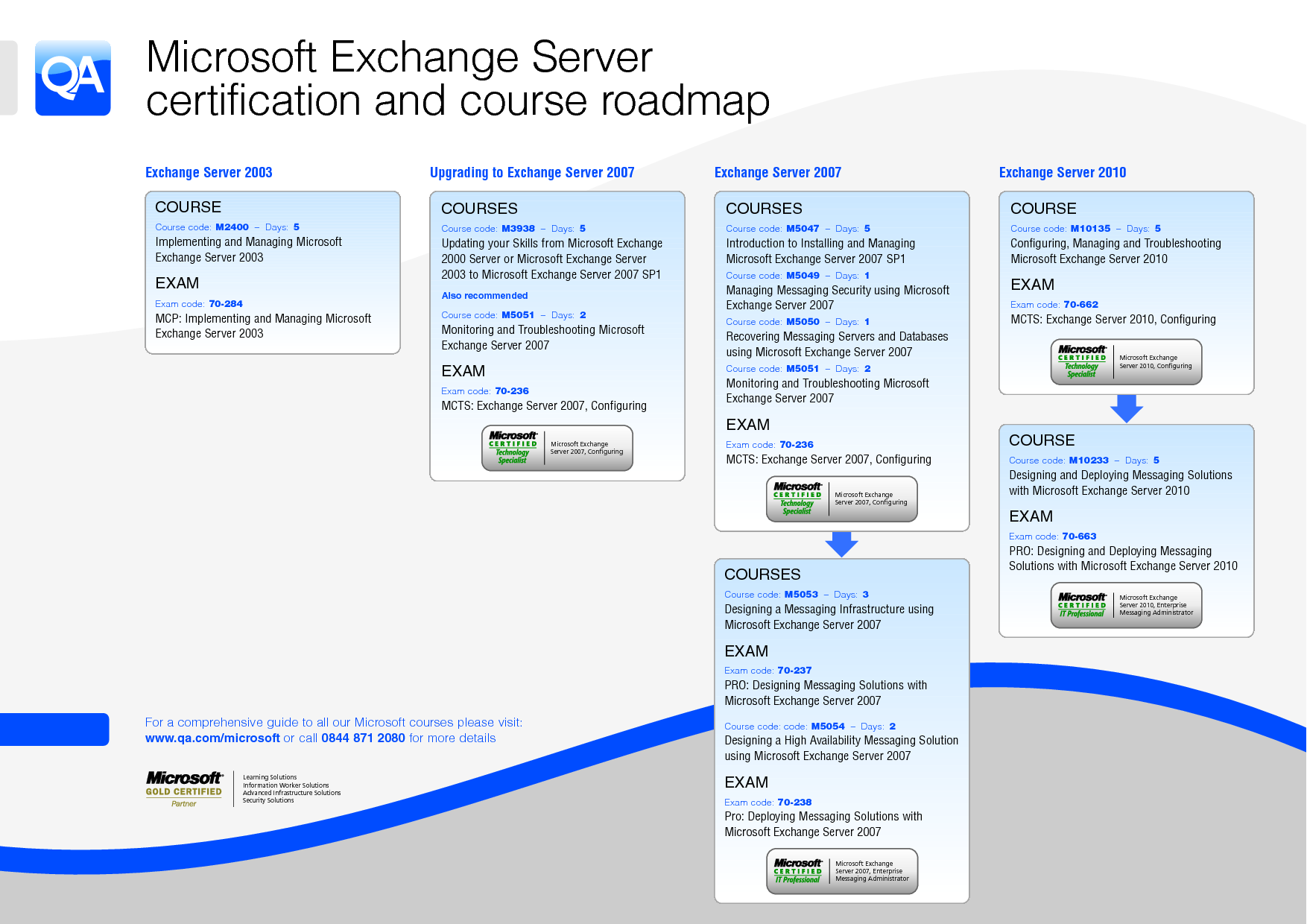Click course code M5054
The image size is (1307, 924).
pos(828,727)
